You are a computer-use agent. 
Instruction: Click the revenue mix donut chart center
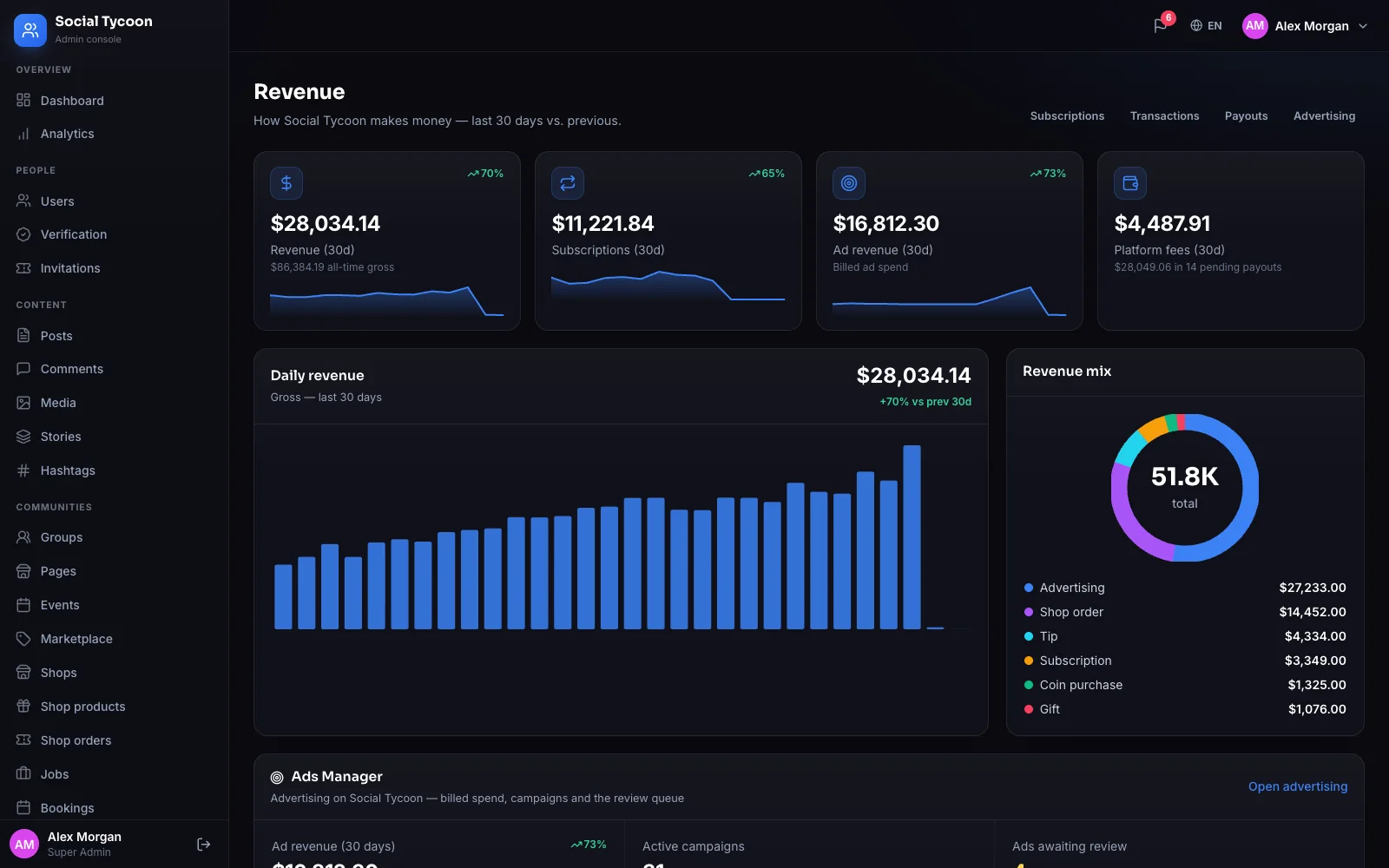pos(1185,488)
